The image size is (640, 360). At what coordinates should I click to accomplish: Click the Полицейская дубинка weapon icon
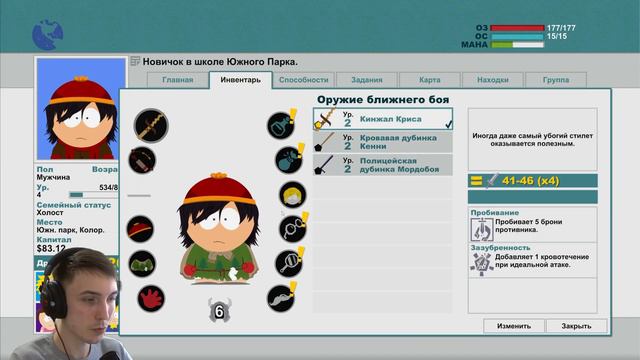point(325,165)
